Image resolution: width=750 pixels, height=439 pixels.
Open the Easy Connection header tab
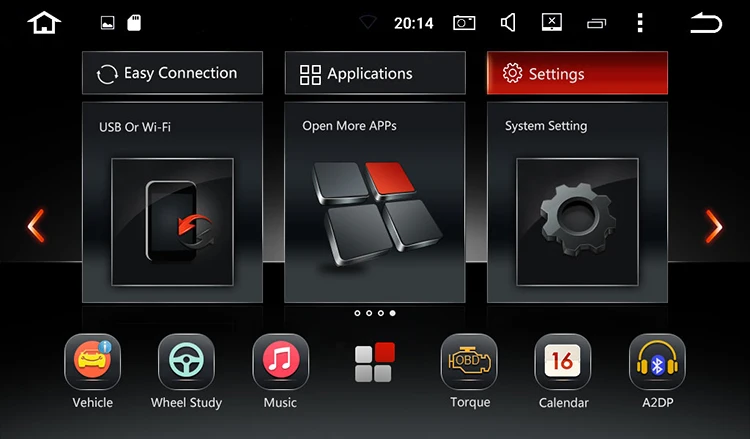coord(172,73)
